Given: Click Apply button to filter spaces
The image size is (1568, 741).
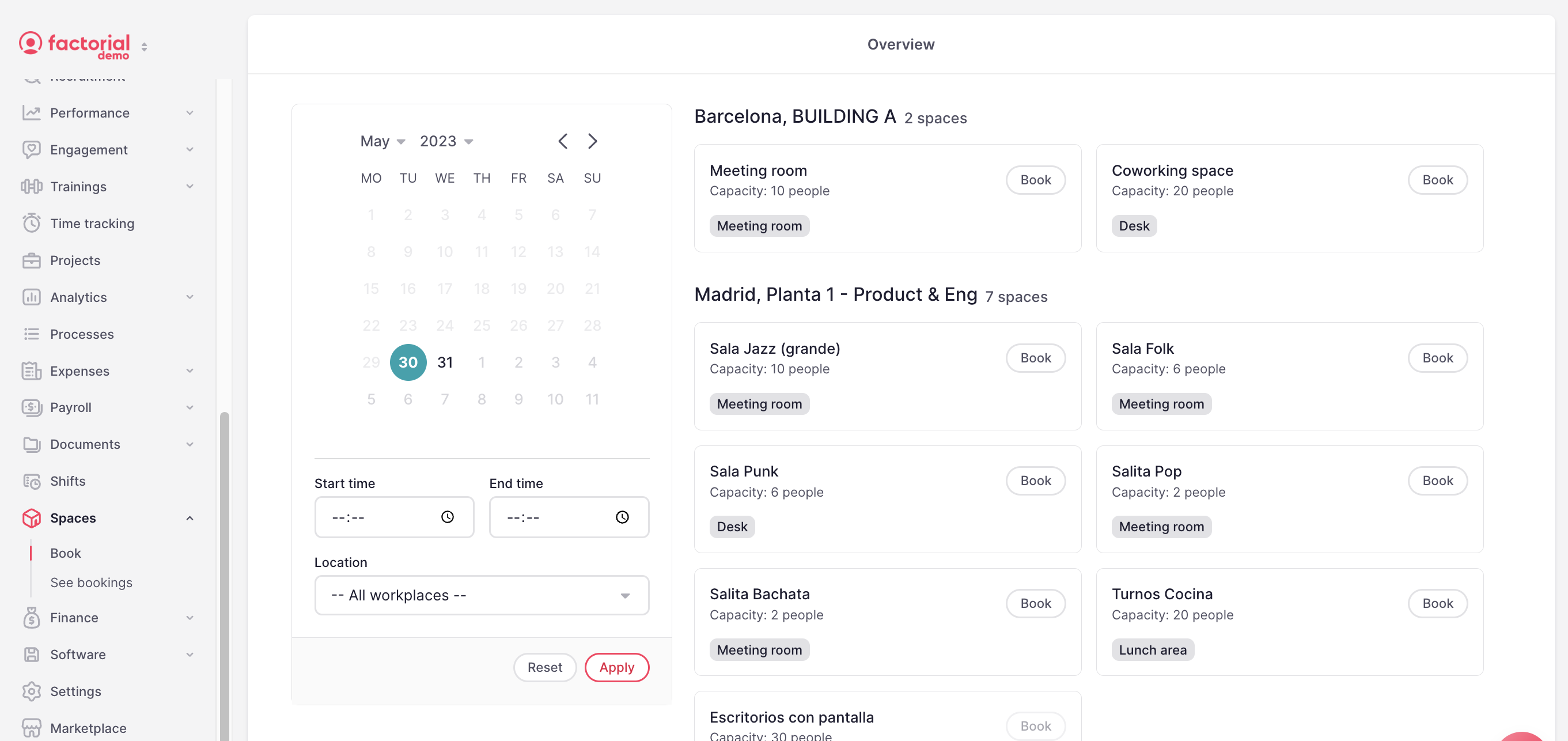Looking at the screenshot, I should click(617, 666).
